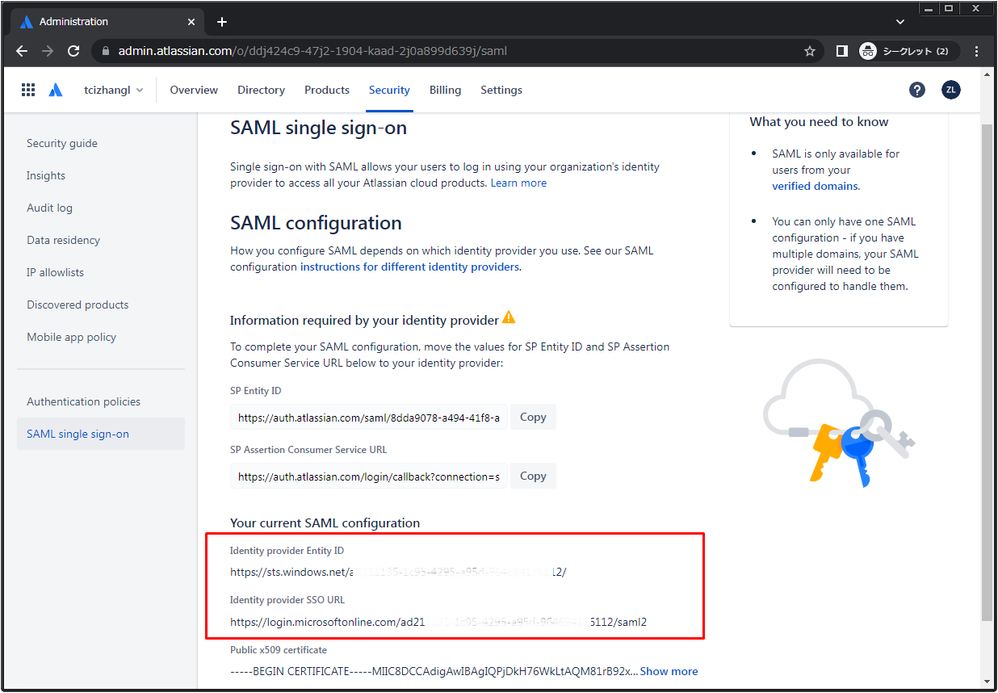Copy the SP Entity ID
Image resolution: width=998 pixels, height=693 pixels.
click(x=533, y=417)
